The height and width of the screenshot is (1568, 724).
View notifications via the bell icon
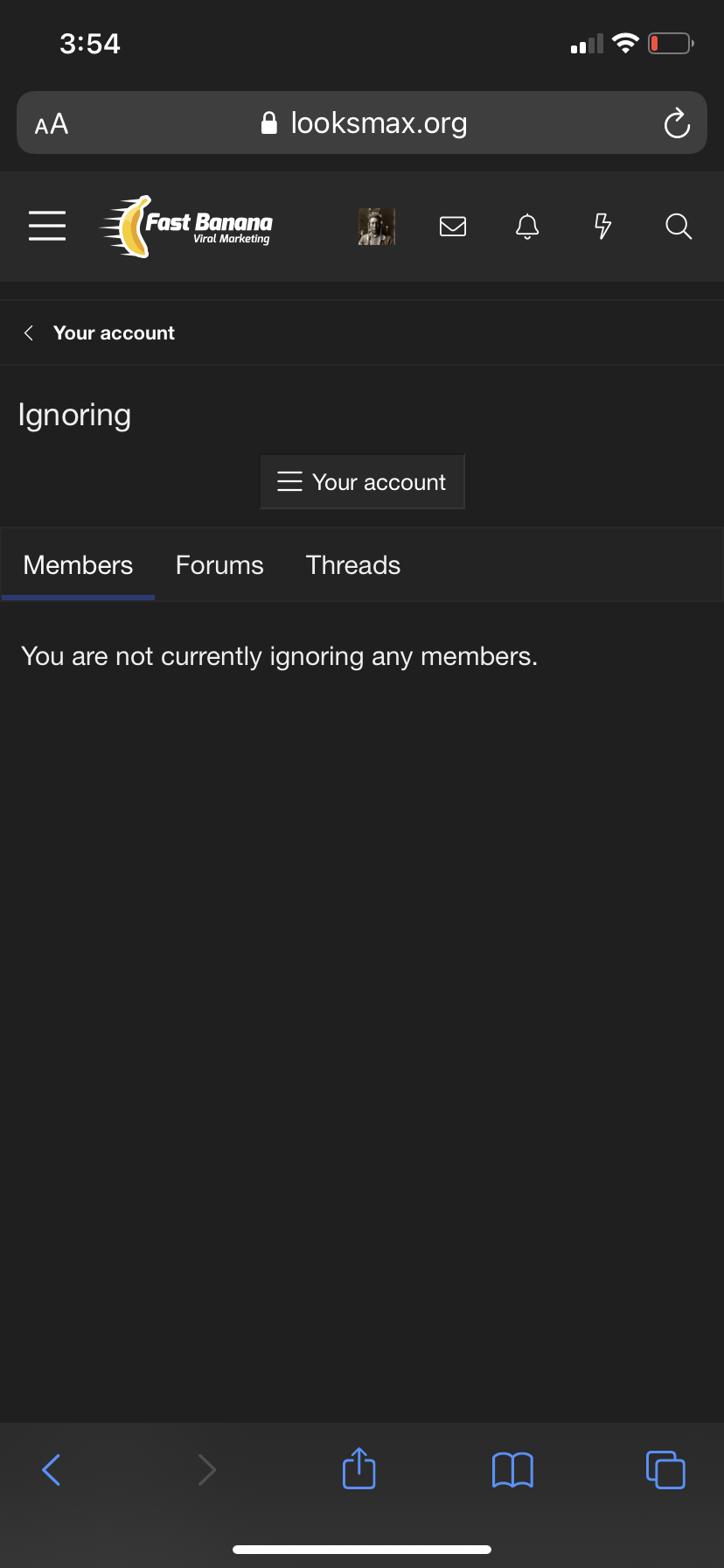[527, 227]
